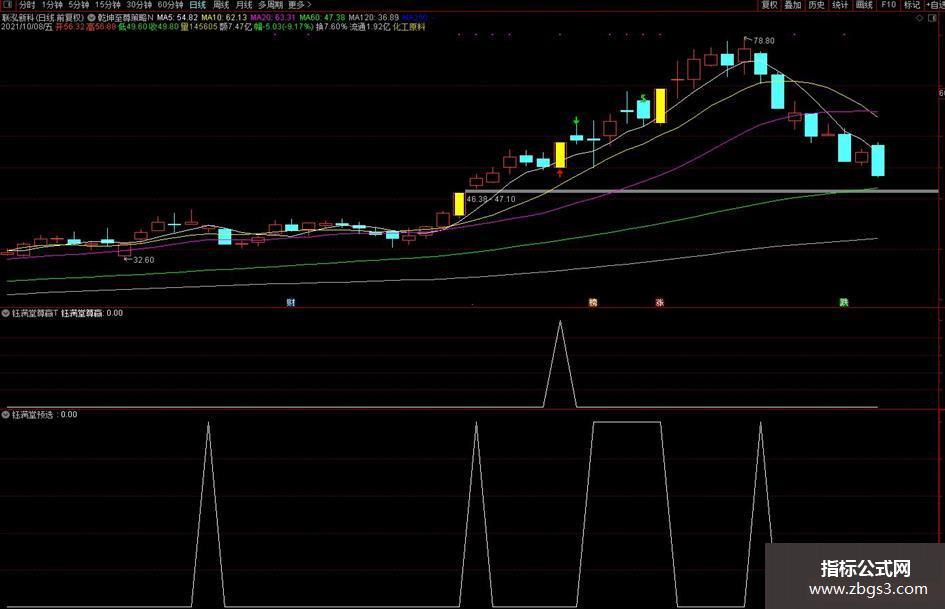Switch to the 分时 intraday view
Viewport: 945px width, 609px height.
coord(27,5)
